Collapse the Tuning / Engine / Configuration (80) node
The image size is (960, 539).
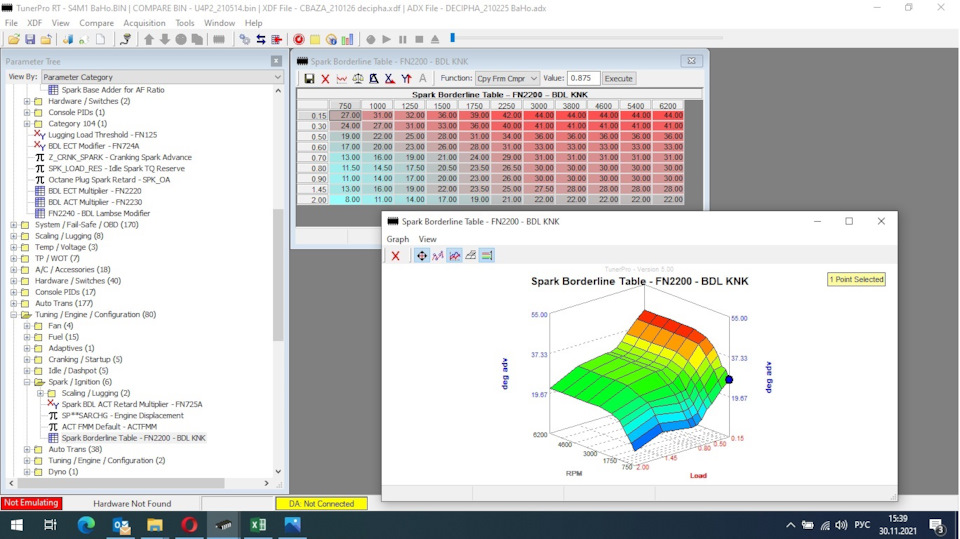coord(13,314)
